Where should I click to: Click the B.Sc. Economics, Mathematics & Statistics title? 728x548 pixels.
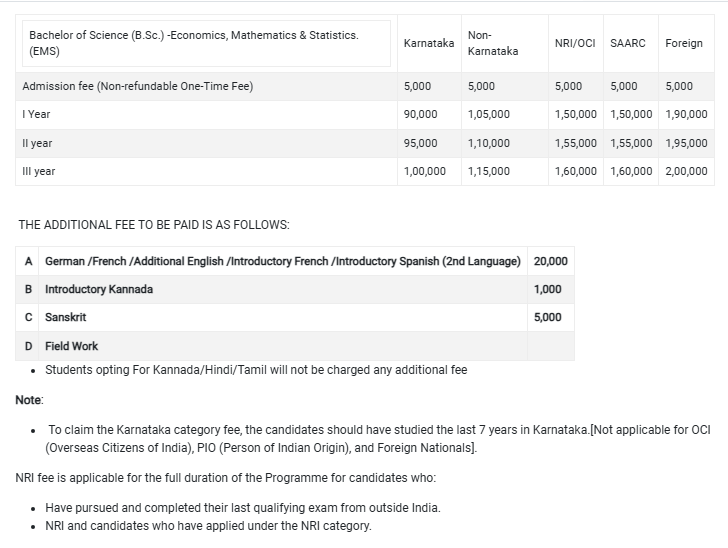(193, 42)
